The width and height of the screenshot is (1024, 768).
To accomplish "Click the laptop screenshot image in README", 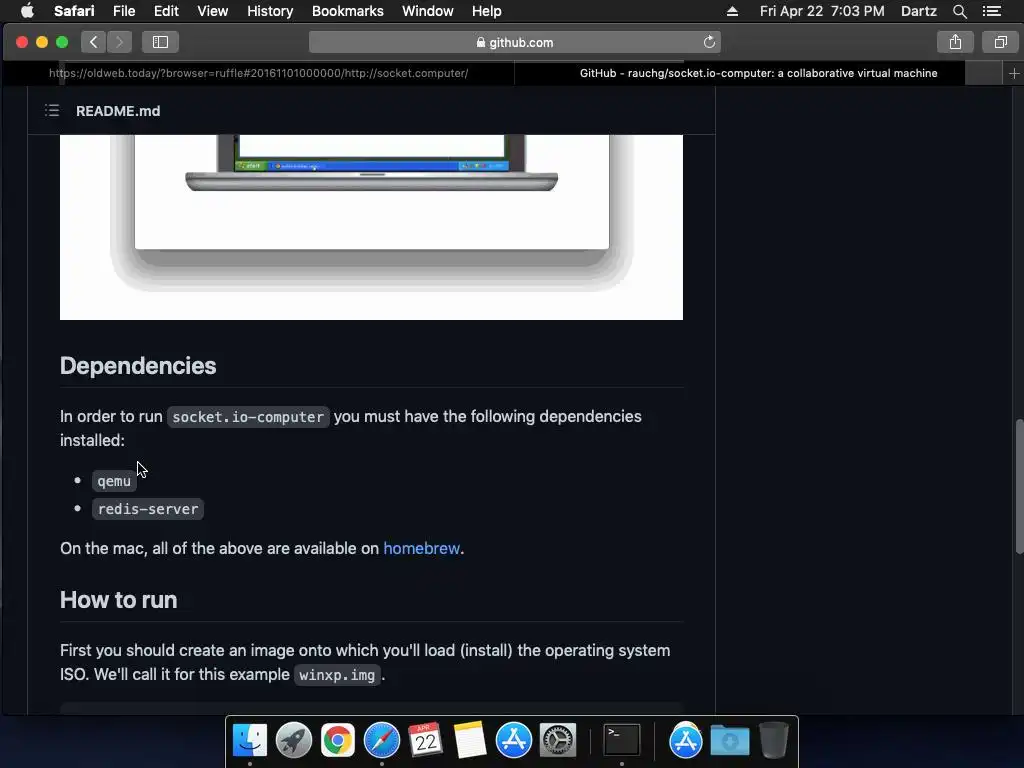I will click(371, 227).
